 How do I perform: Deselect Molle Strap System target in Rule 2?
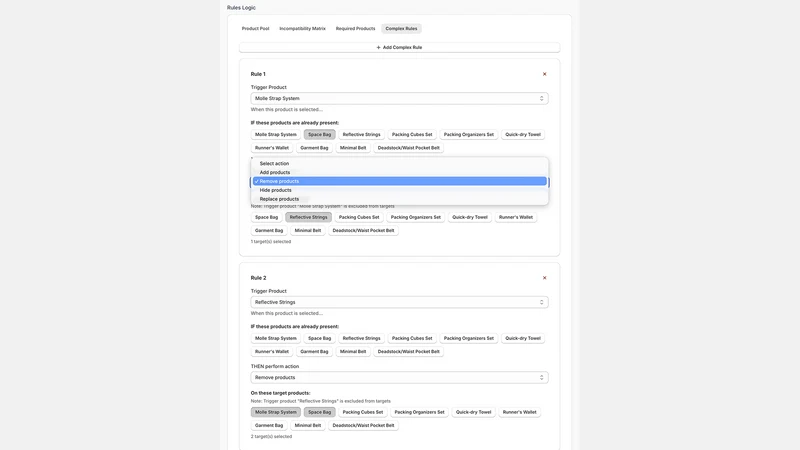coord(276,412)
